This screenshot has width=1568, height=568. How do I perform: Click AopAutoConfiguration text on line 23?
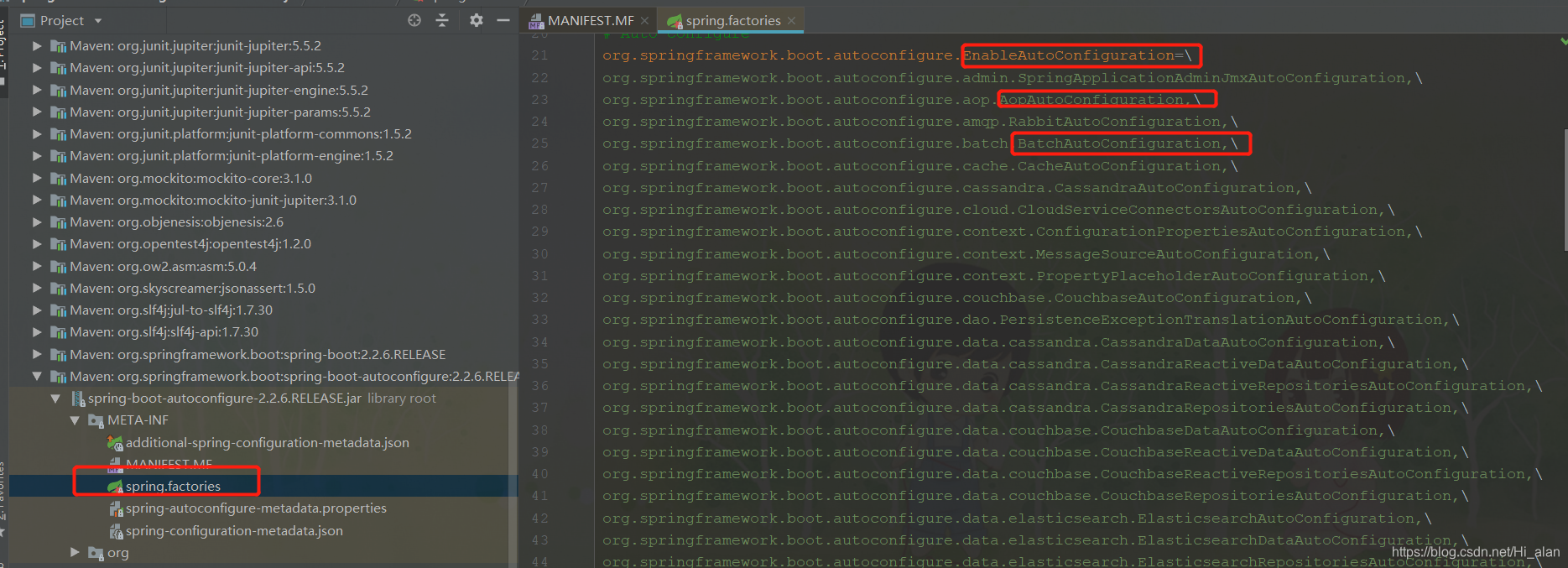point(1091,99)
